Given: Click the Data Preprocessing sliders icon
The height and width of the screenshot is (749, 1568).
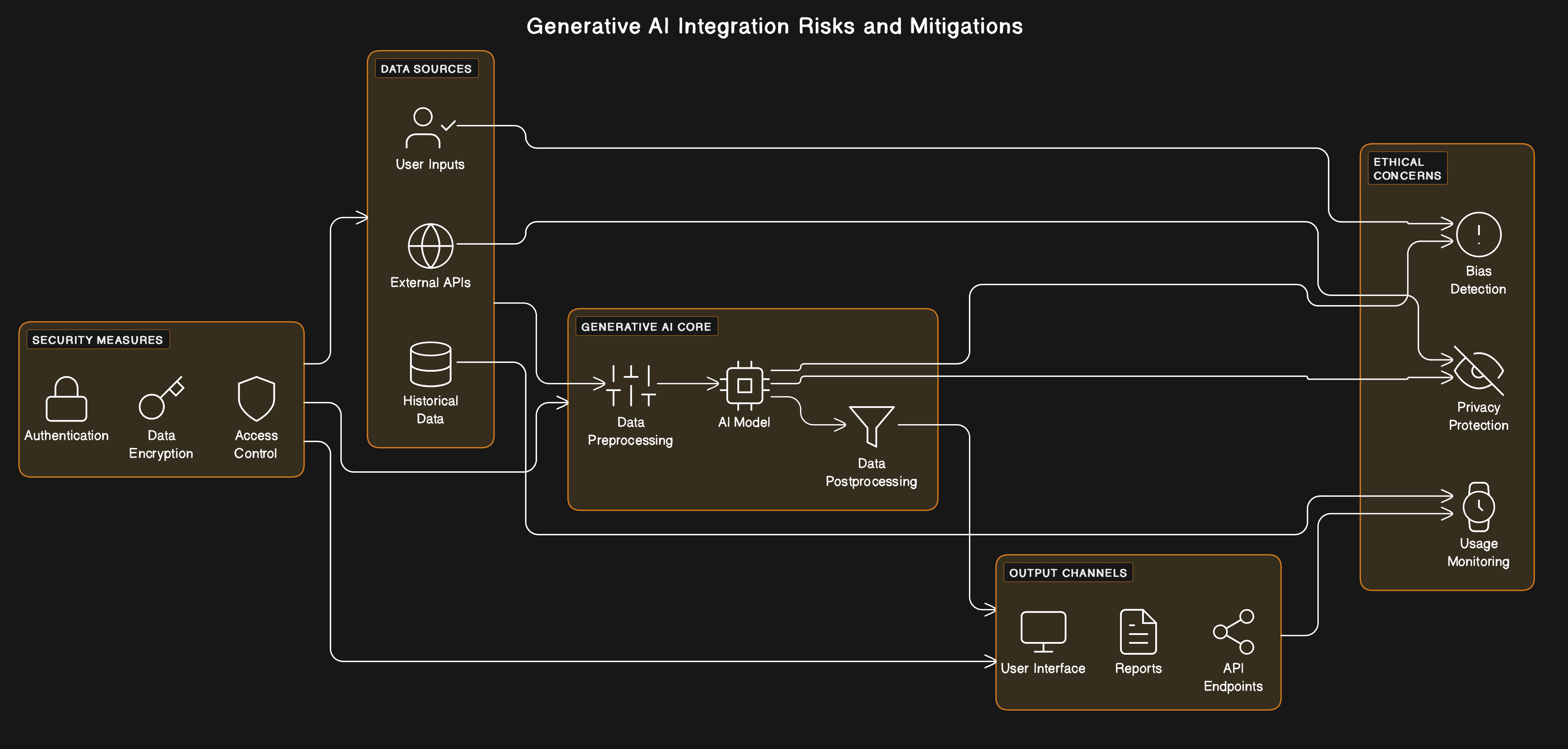Looking at the screenshot, I should pyautogui.click(x=631, y=385).
